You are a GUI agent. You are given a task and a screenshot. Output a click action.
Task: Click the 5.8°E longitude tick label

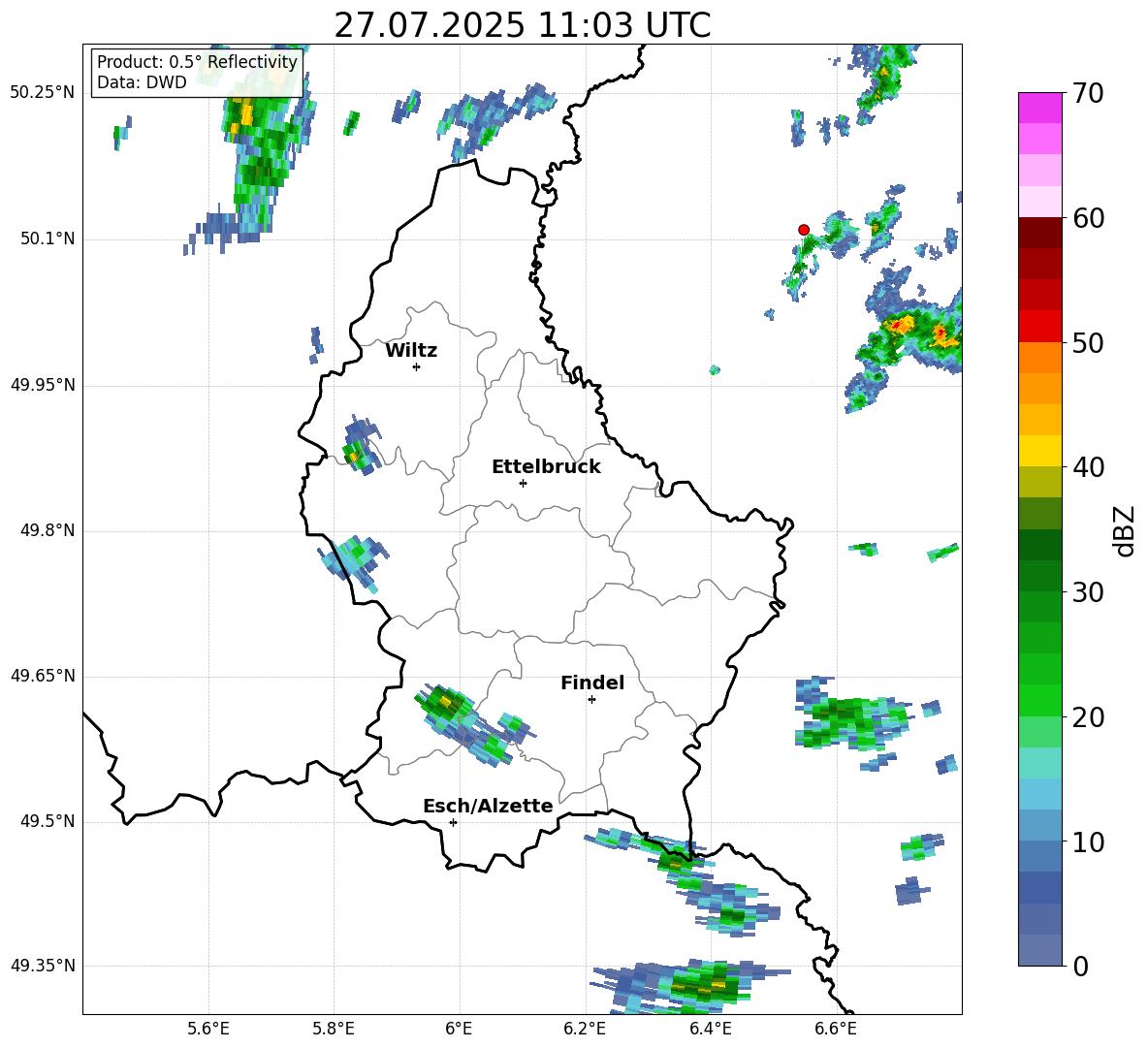coord(334,1029)
